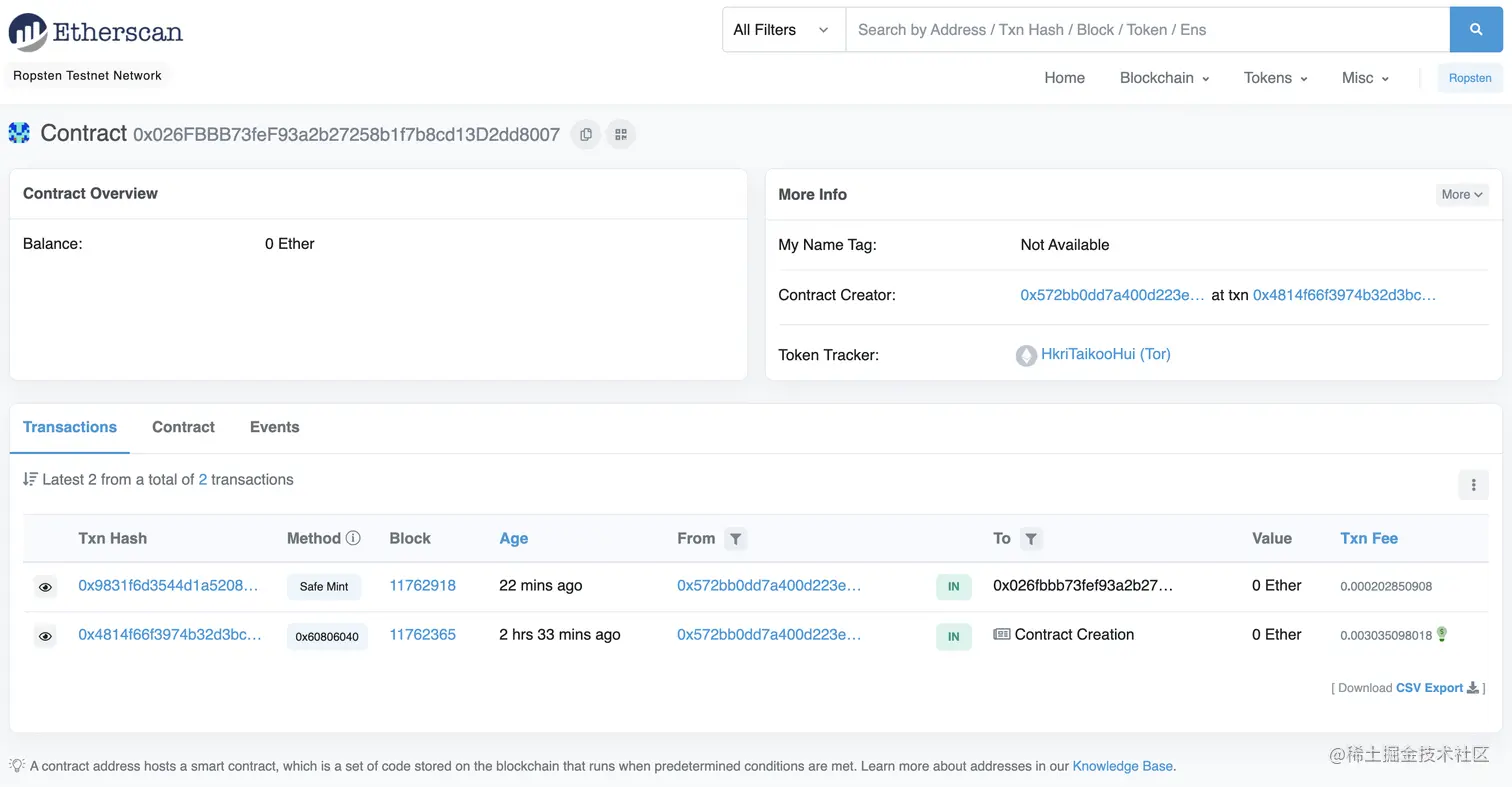Open the All Filters dropdown

(x=783, y=30)
